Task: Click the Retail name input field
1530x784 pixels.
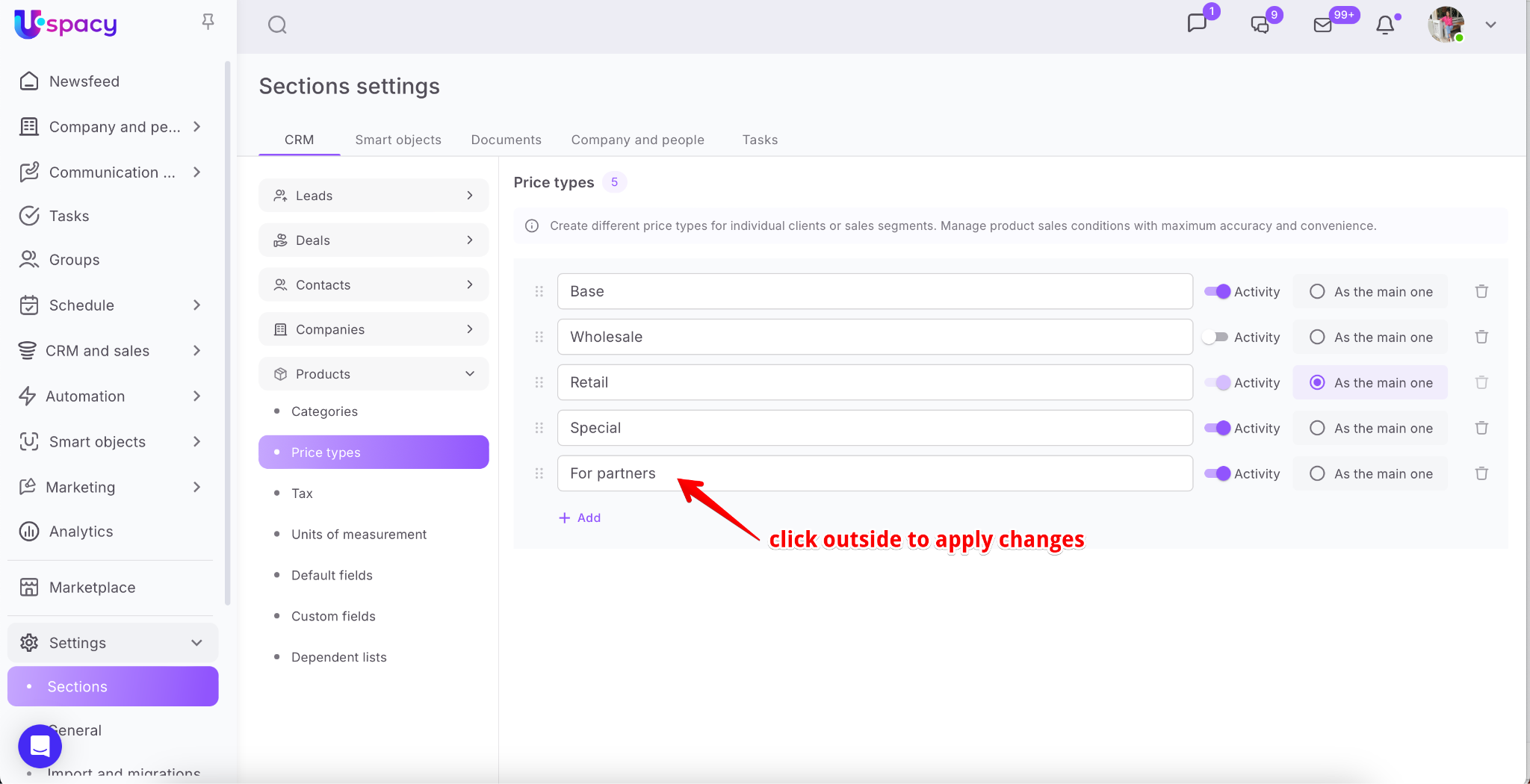Action: pyautogui.click(x=874, y=382)
